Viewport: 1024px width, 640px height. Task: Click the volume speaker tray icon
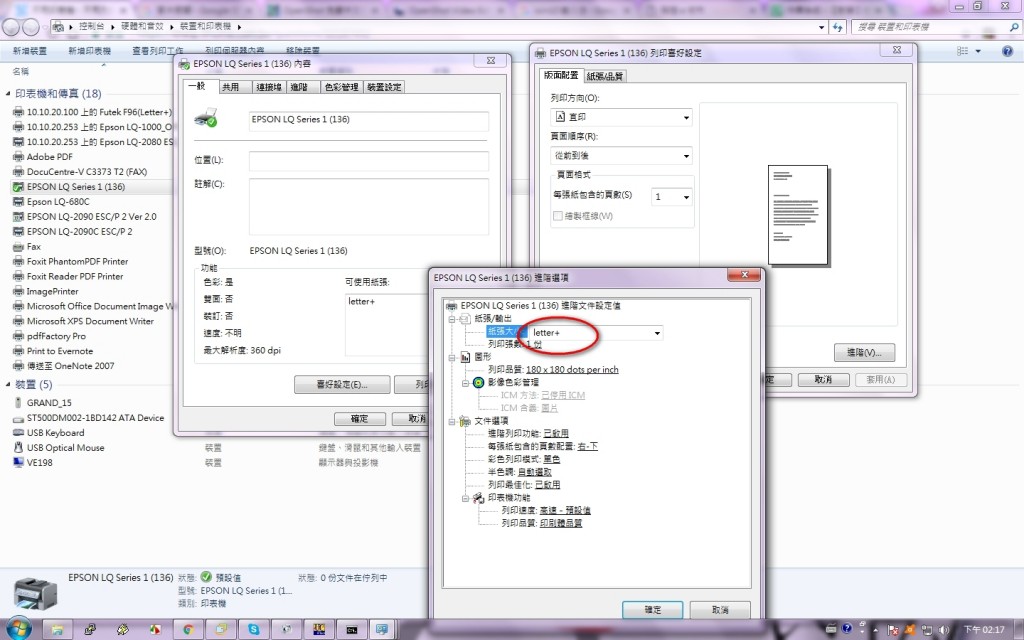tap(943, 630)
